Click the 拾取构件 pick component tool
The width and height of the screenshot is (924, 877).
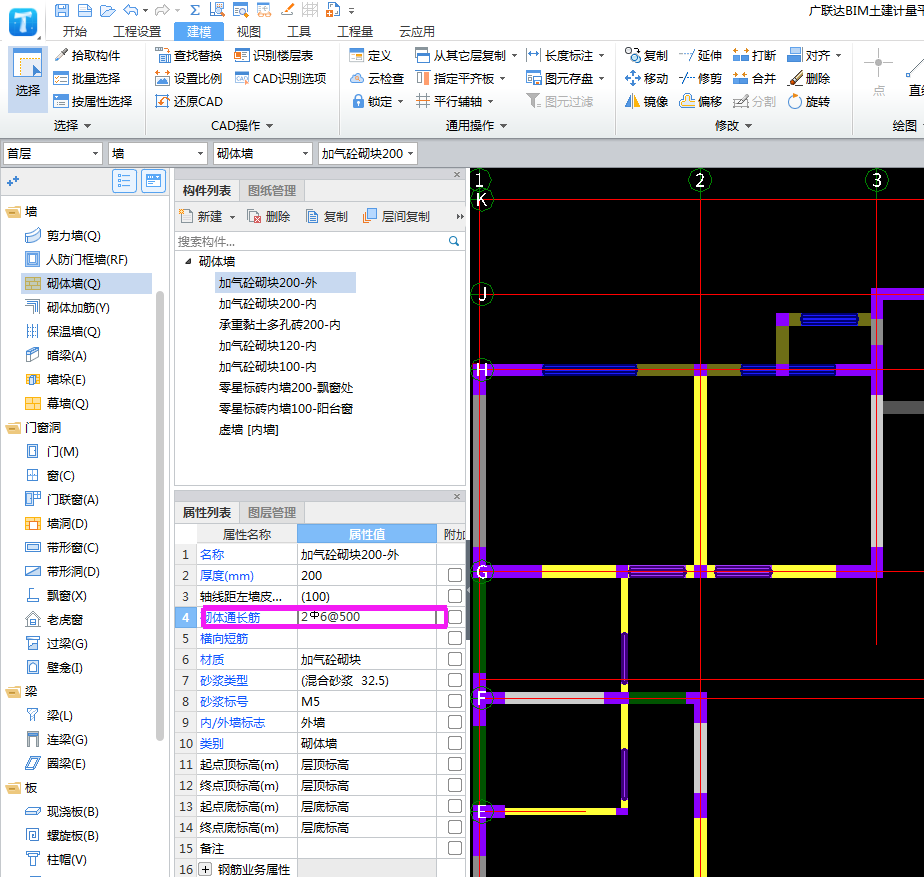tap(87, 55)
